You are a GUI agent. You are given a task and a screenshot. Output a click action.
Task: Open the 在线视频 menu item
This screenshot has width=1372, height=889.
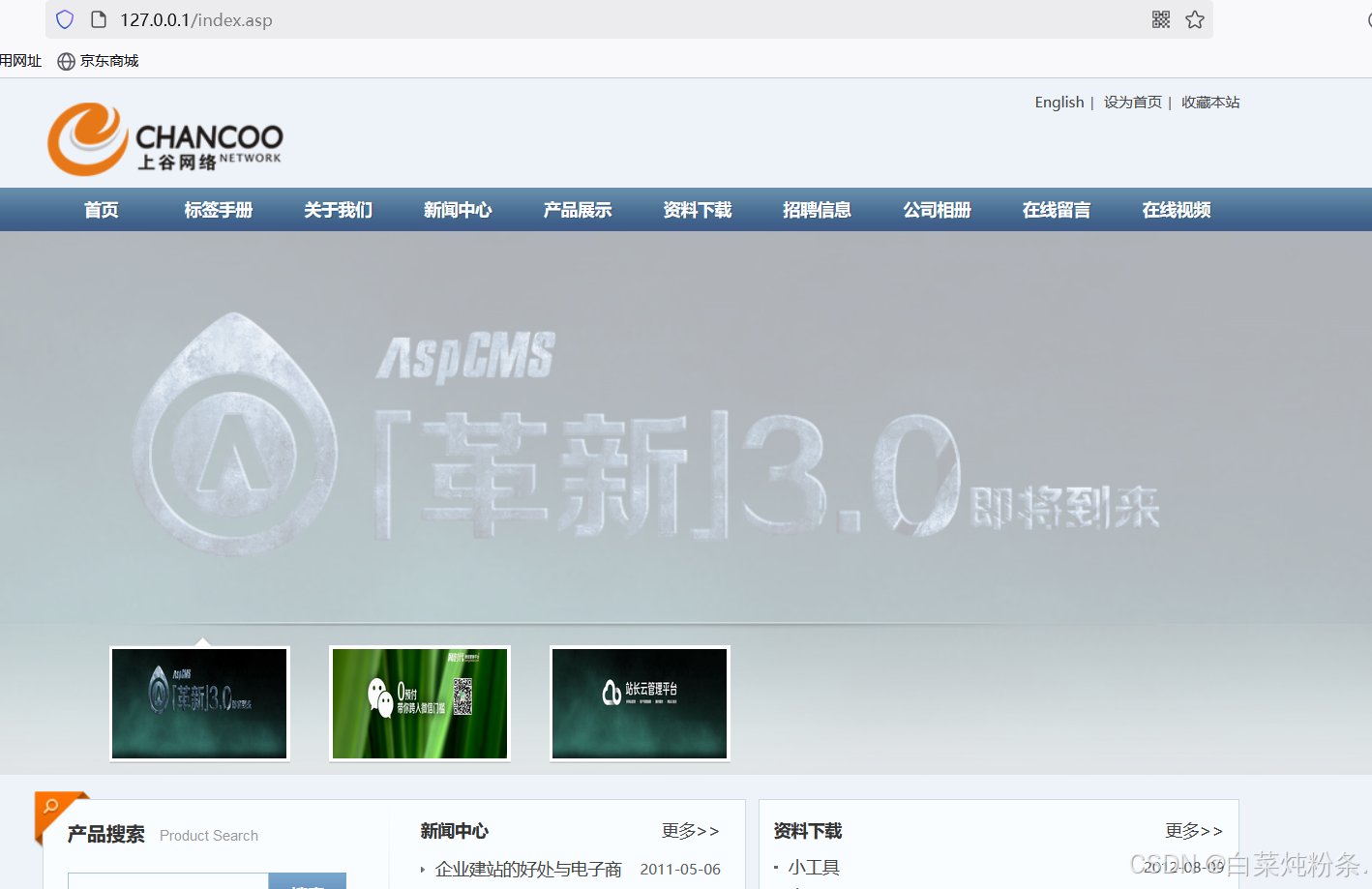pos(1177,210)
